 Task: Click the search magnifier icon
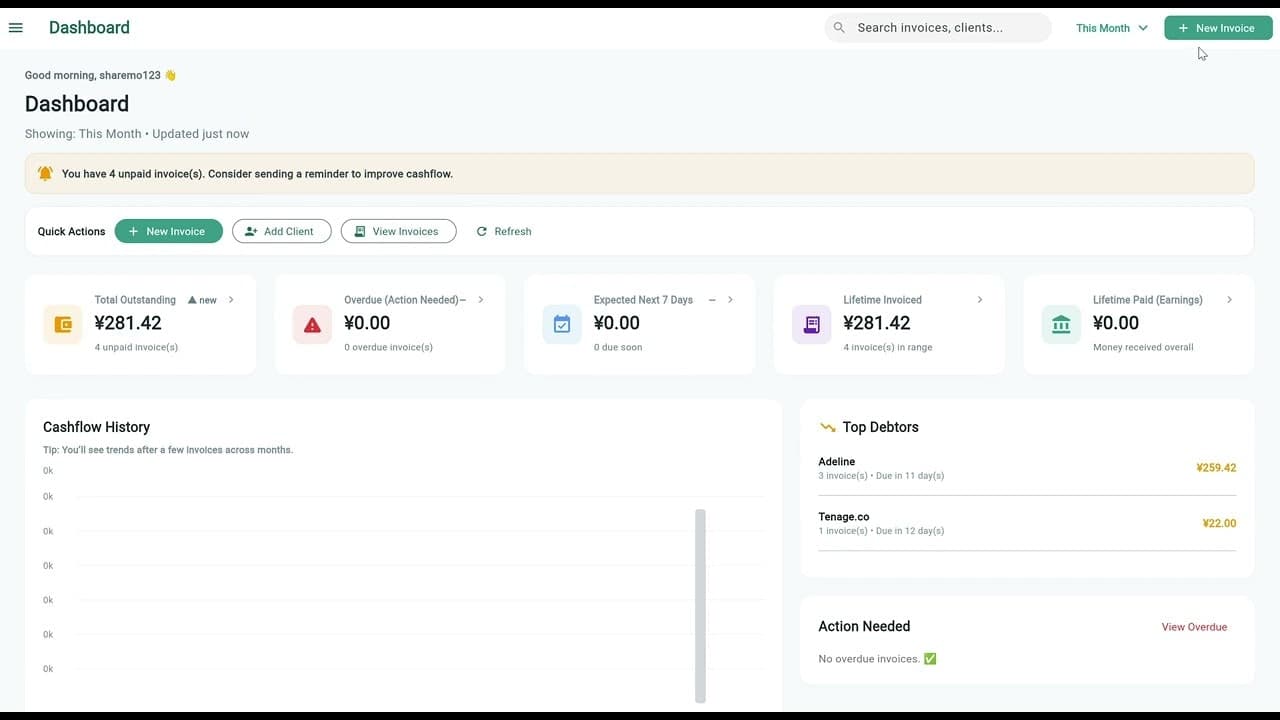[839, 27]
